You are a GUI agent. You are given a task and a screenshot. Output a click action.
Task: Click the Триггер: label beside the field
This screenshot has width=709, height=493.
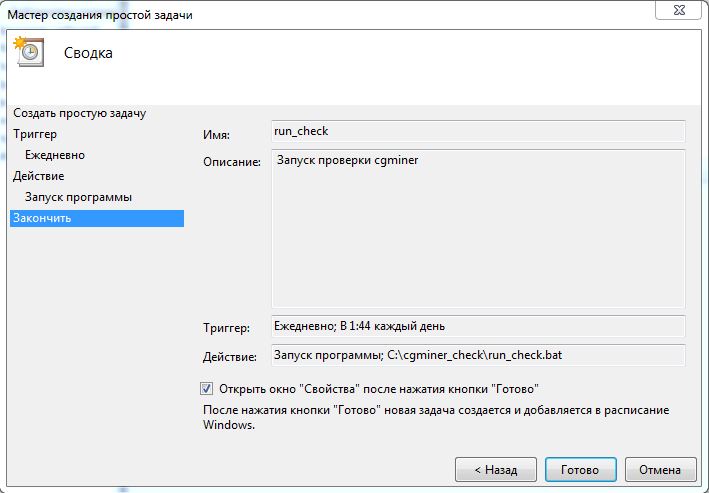pos(227,328)
